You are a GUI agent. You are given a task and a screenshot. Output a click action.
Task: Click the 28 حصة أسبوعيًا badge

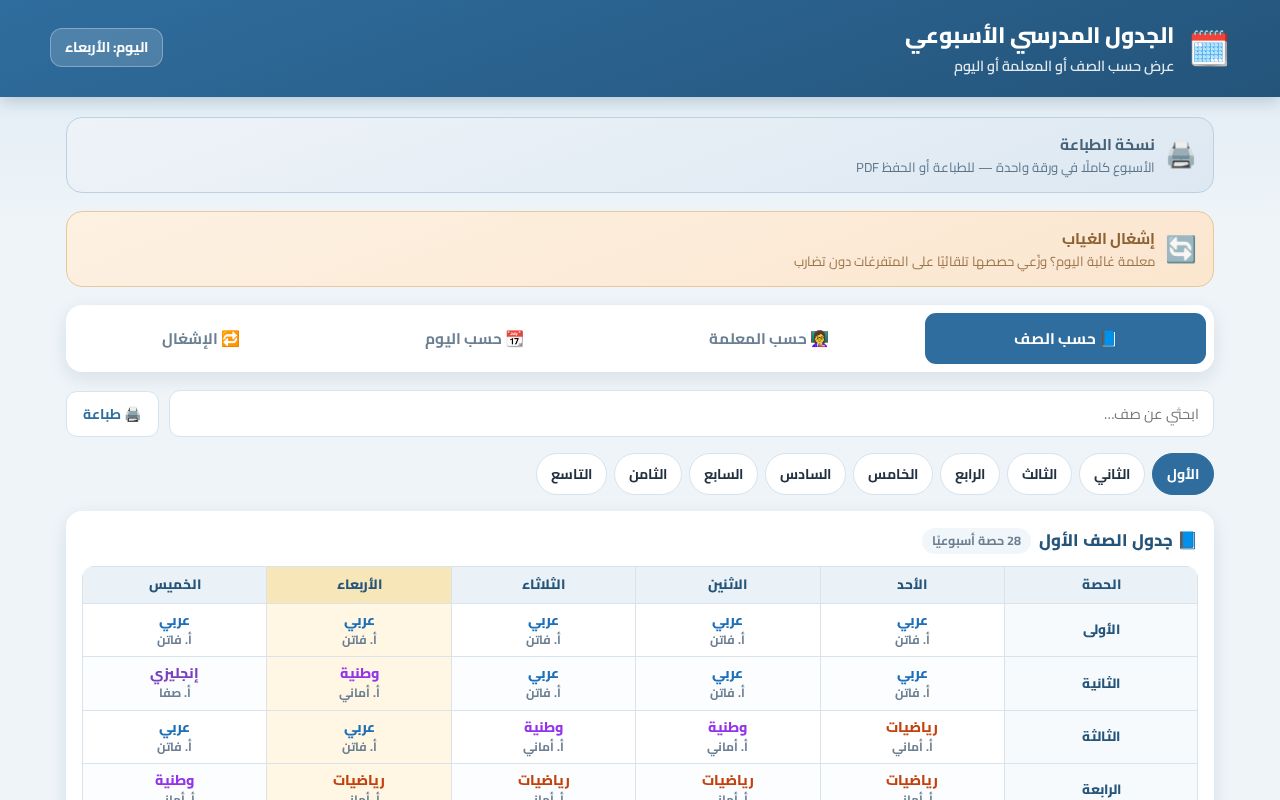pos(977,541)
